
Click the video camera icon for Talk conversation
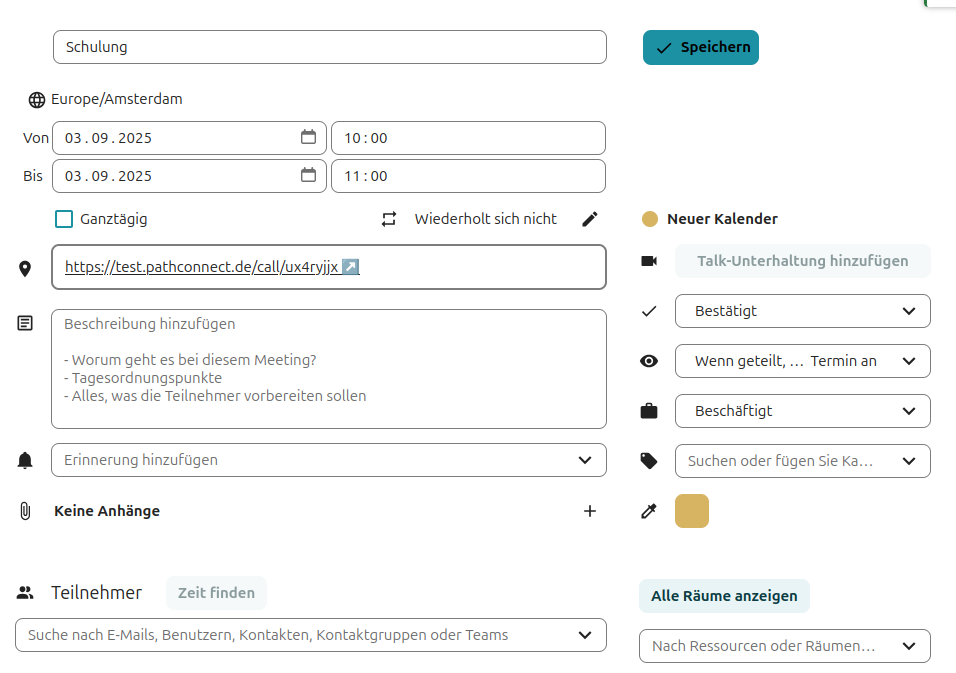(649, 260)
